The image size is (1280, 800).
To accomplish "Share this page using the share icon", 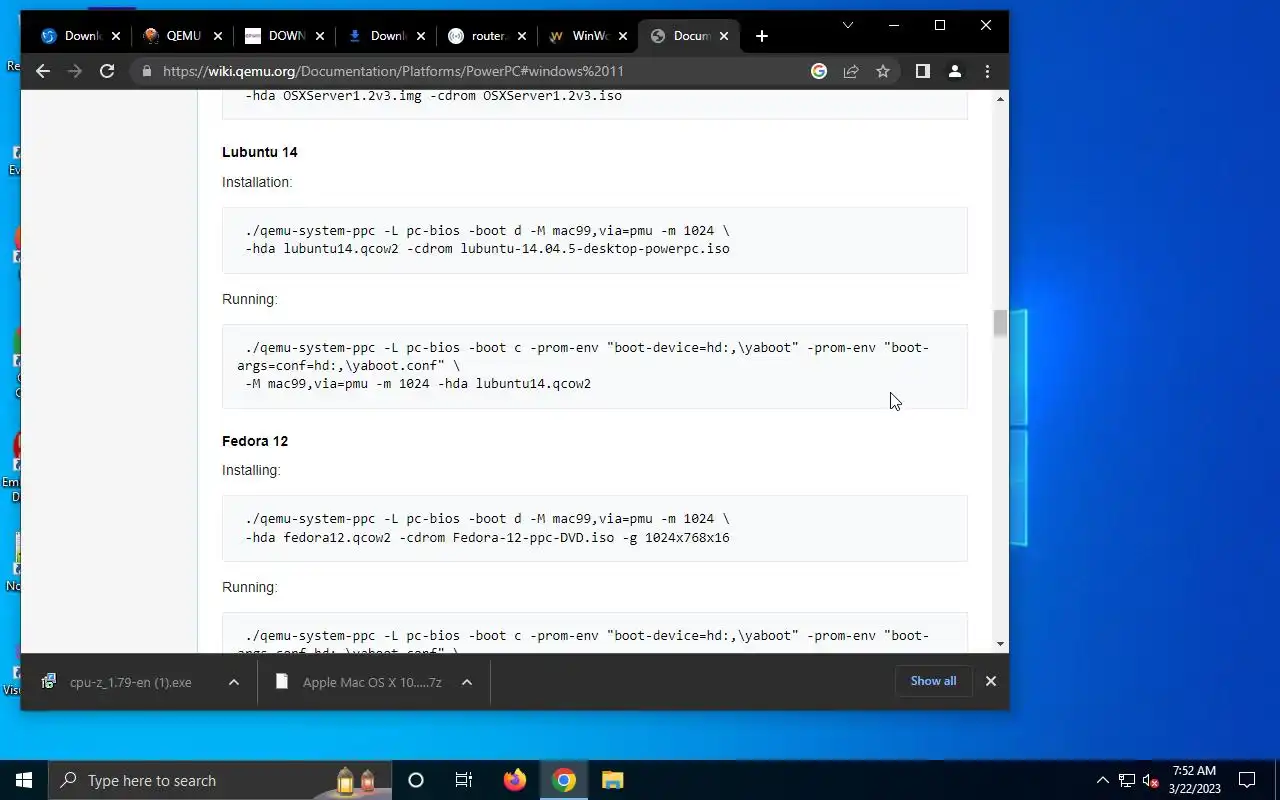I will point(851,71).
